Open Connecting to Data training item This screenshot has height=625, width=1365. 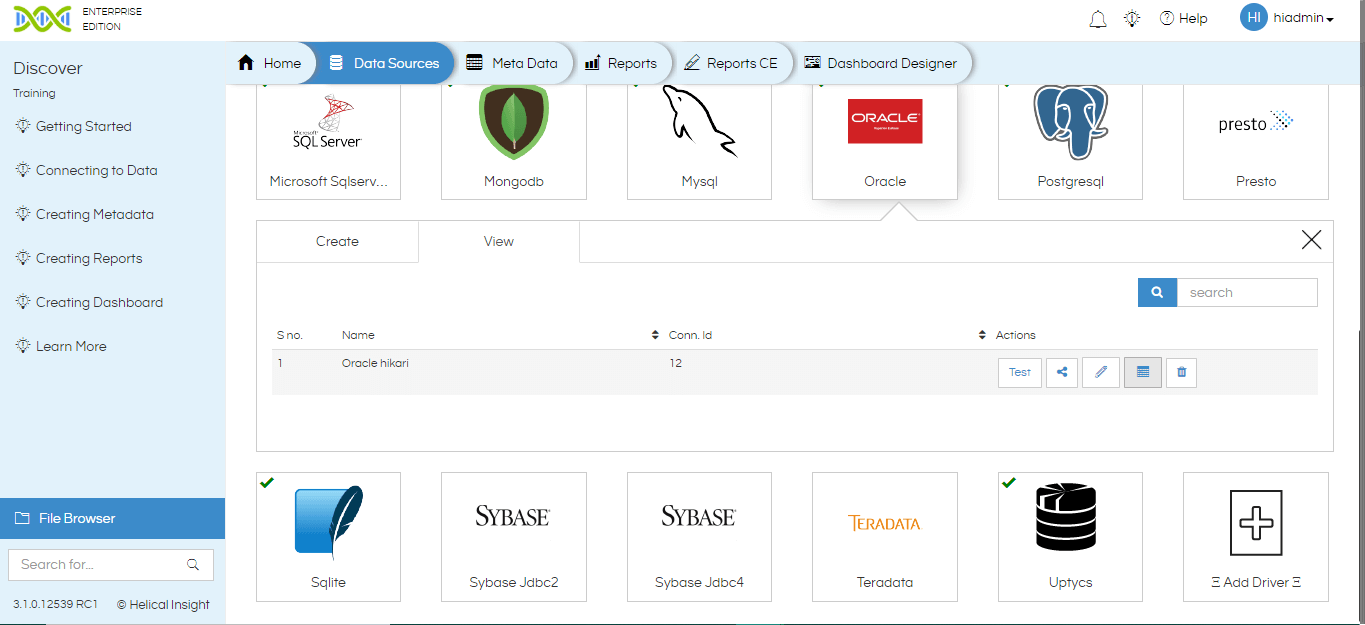(x=96, y=170)
